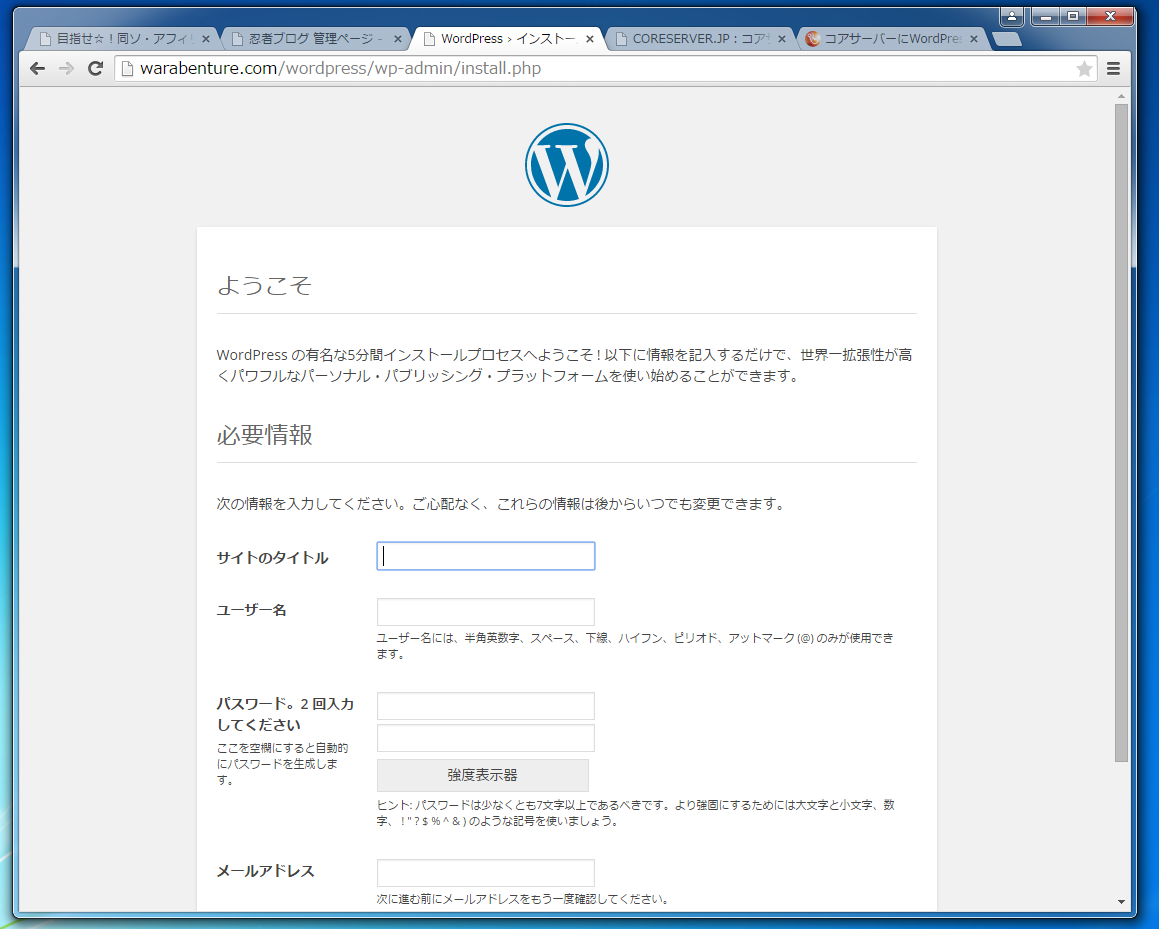Click the ユーザー名 input field
The height and width of the screenshot is (929, 1159).
(x=486, y=612)
